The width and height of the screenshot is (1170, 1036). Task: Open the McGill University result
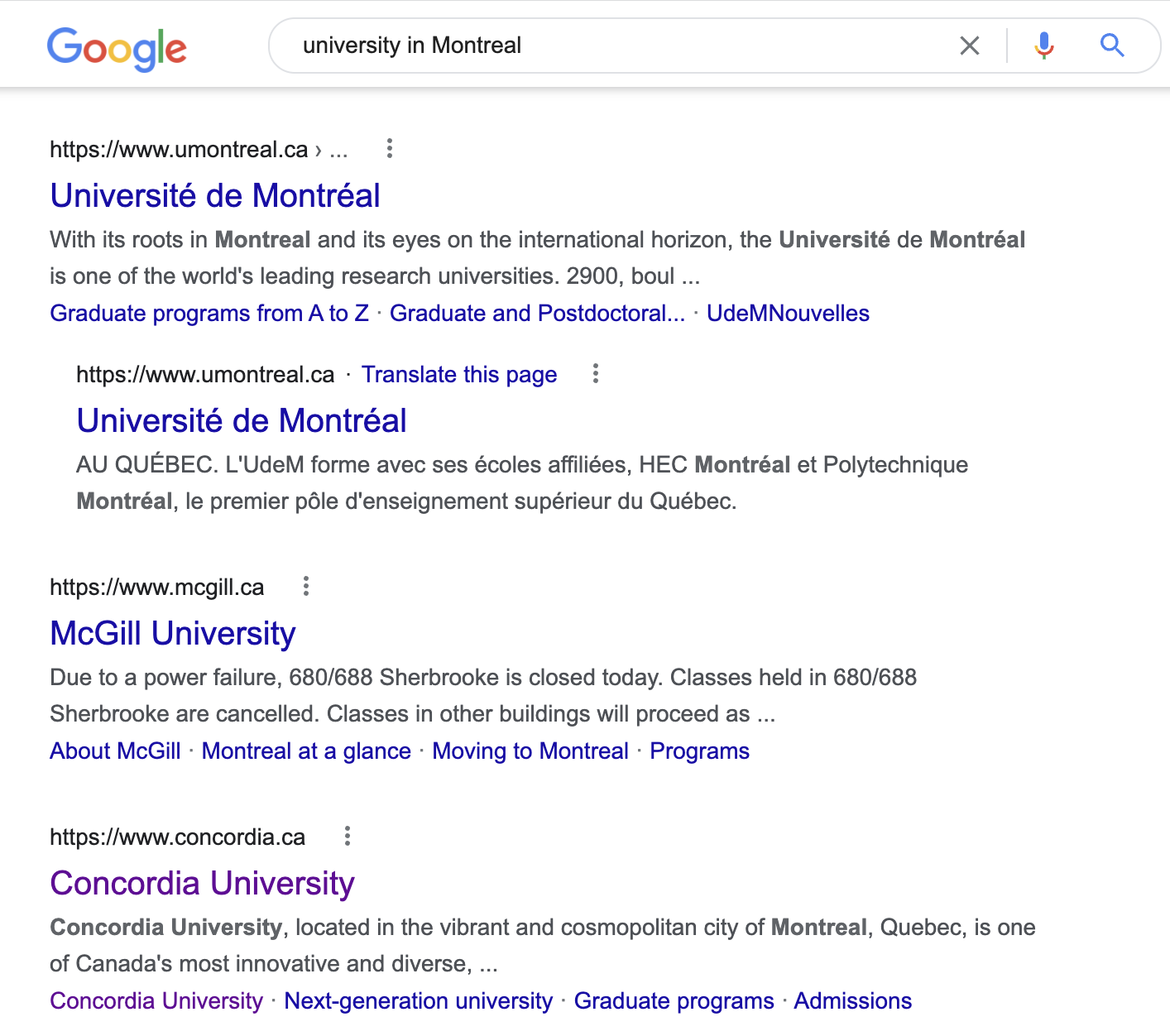(x=173, y=633)
